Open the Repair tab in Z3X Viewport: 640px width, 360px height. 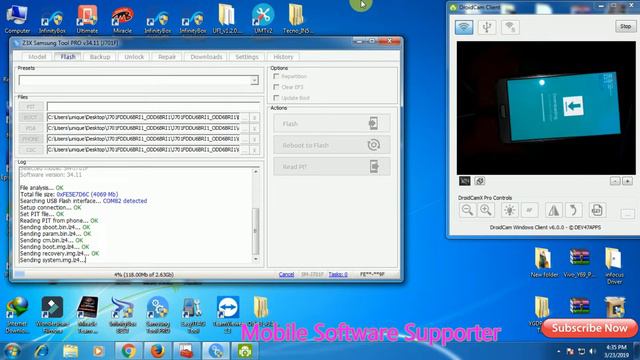point(167,57)
